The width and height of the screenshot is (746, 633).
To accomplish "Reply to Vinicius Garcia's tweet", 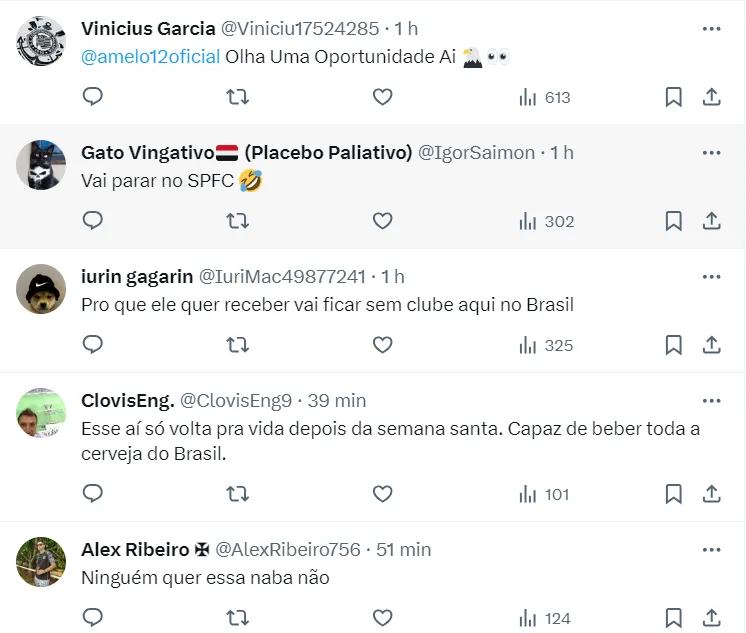I will coord(93,97).
